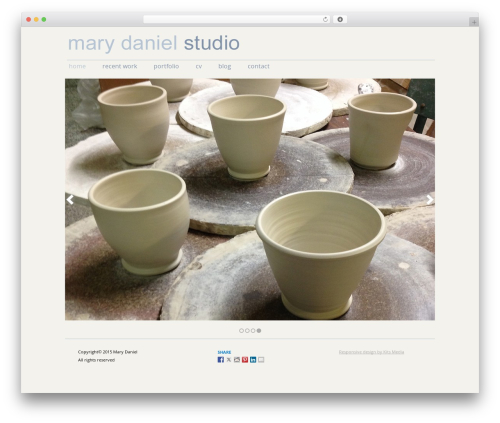Click the All rights reserved text
Viewport: 500px width, 423px height.
[x=96, y=360]
